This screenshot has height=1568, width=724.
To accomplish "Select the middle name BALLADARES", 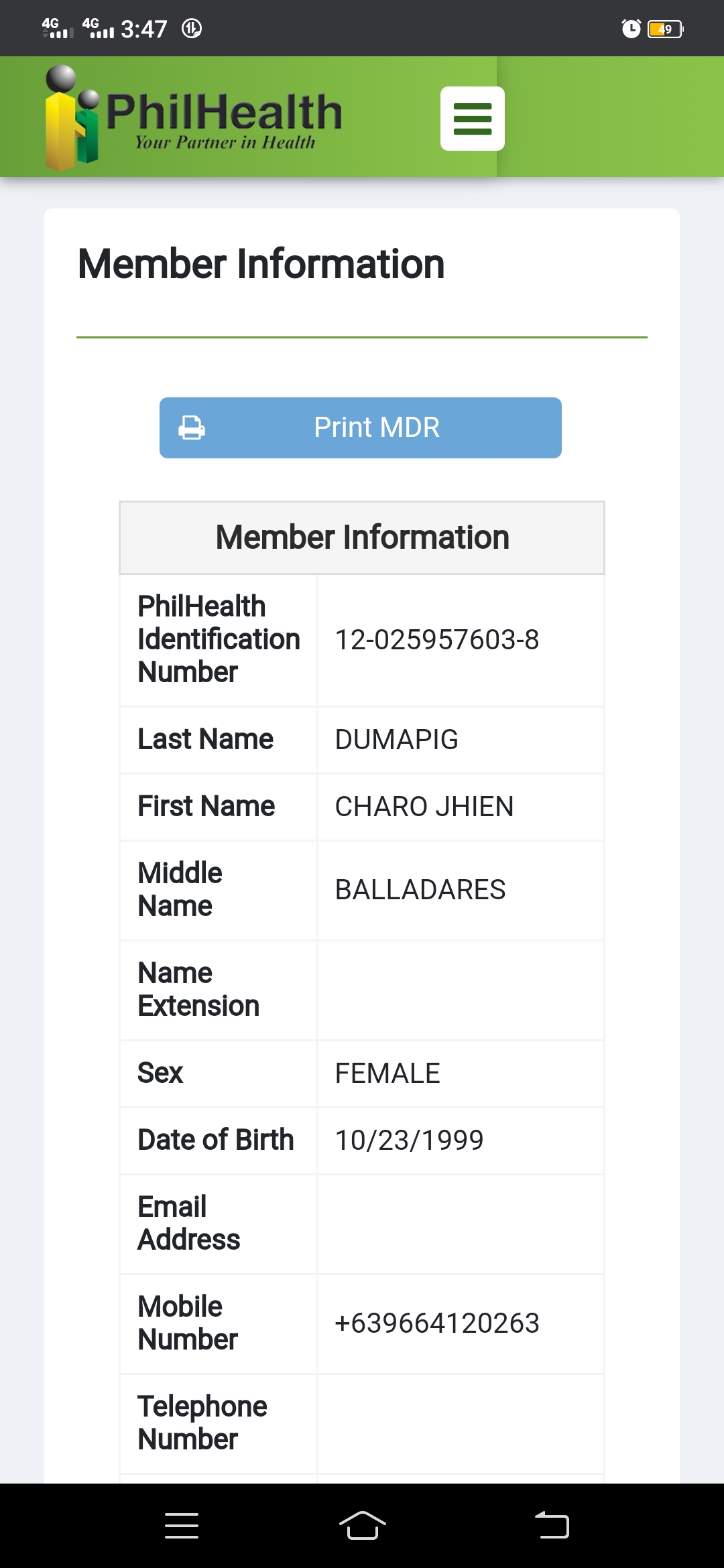I will 420,890.
